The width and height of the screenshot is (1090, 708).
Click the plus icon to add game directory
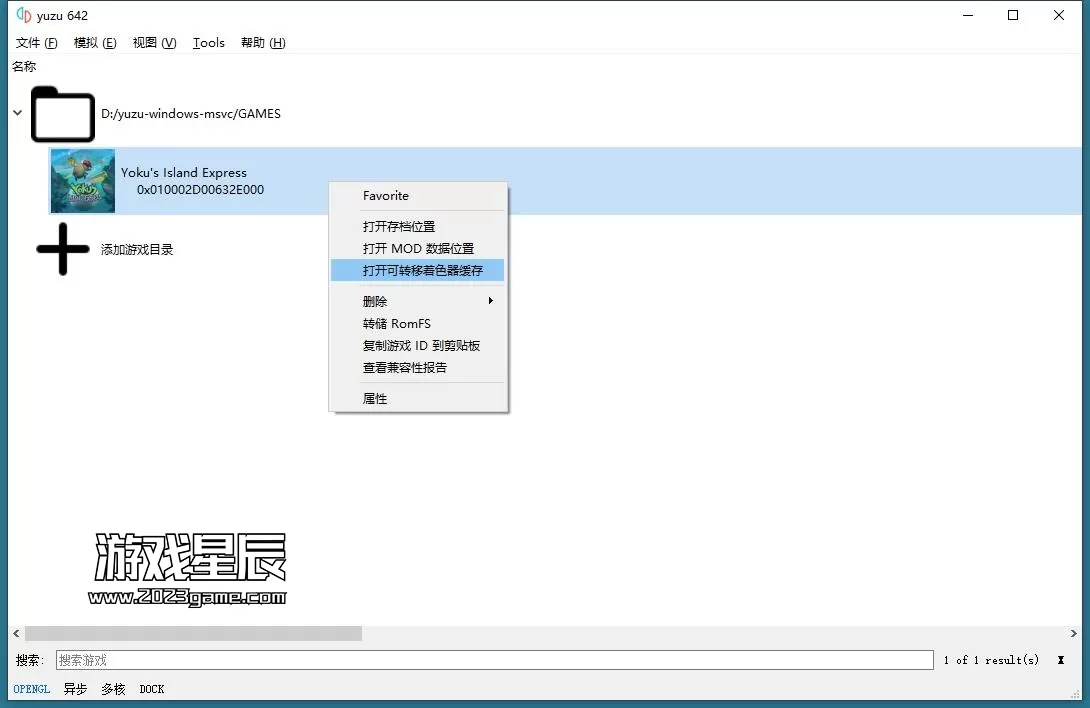point(62,249)
